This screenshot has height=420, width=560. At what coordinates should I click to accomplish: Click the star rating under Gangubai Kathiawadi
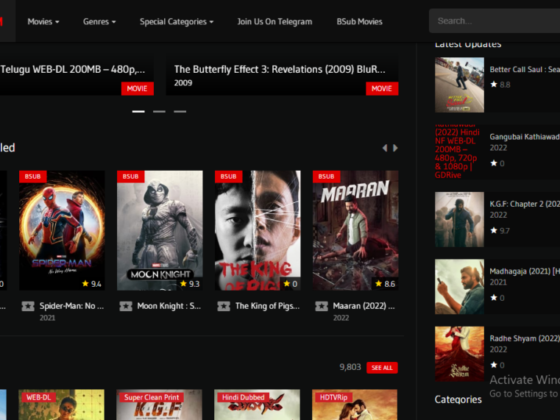click(x=498, y=164)
